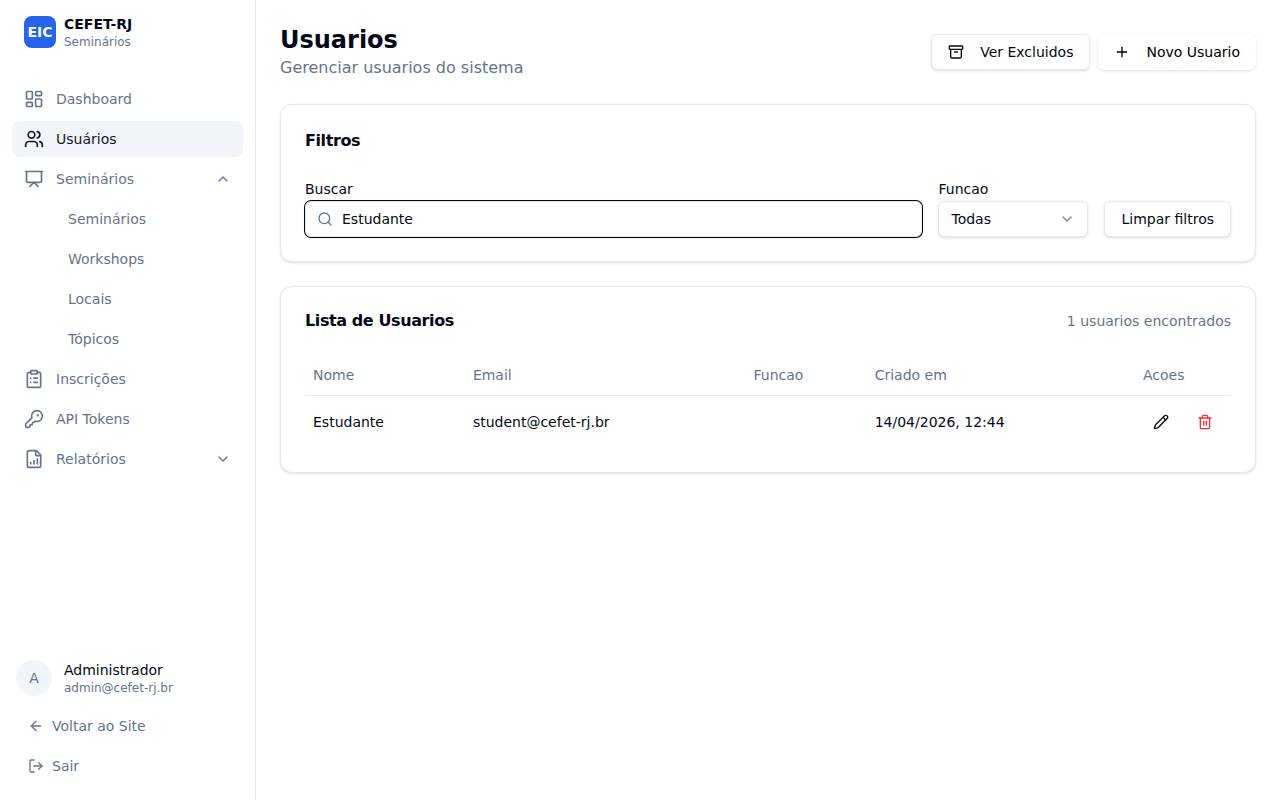Click the logout icon beside Sair

pos(36,766)
